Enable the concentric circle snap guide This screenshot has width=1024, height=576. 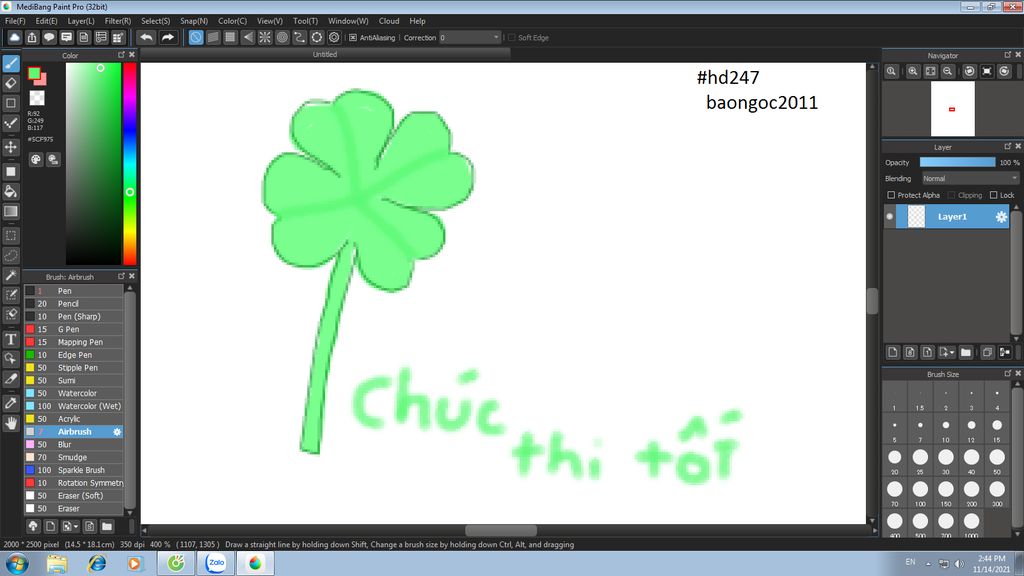pos(282,37)
